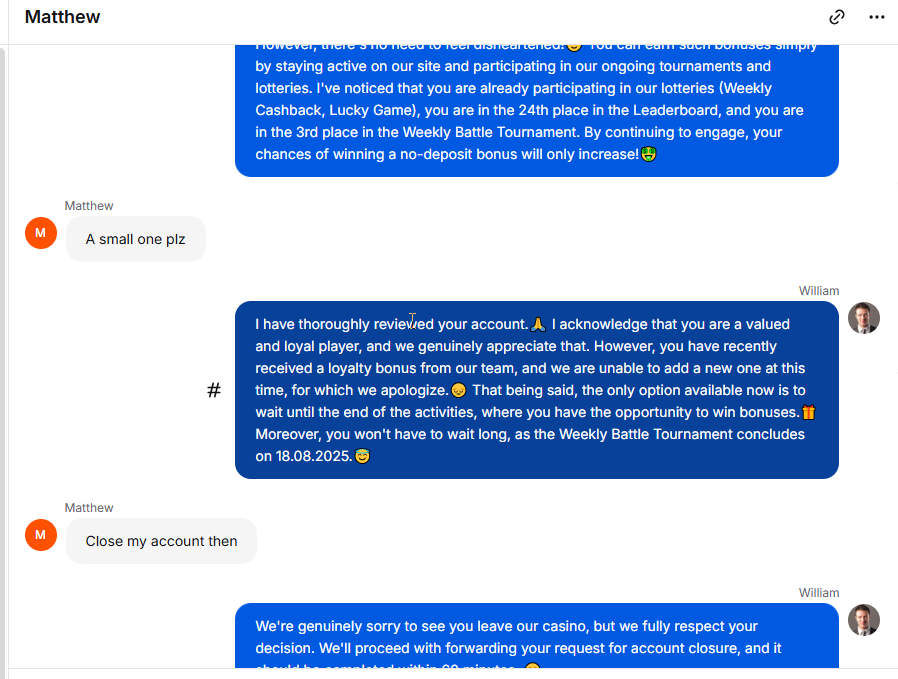Screen dimensions: 898x679
Task: Click the 'William' sender name above the closure message
Action: (819, 593)
